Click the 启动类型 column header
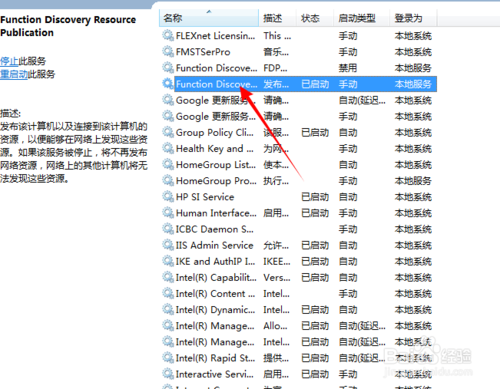This screenshot has width=500, height=389. pyautogui.click(x=361, y=18)
